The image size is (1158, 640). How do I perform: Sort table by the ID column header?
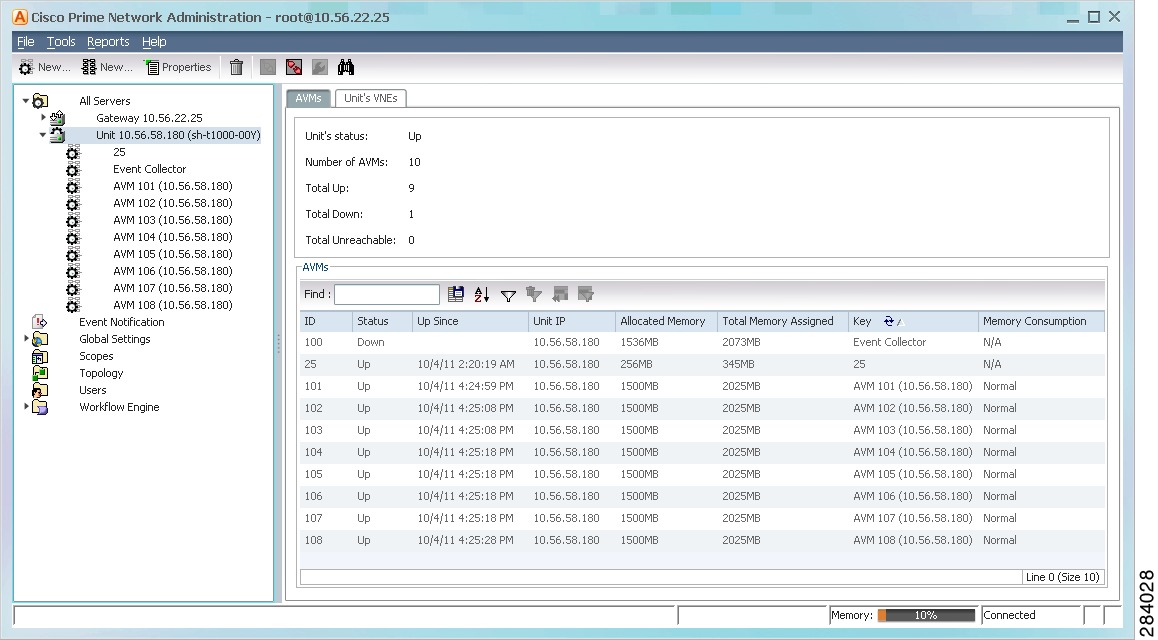tap(326, 321)
